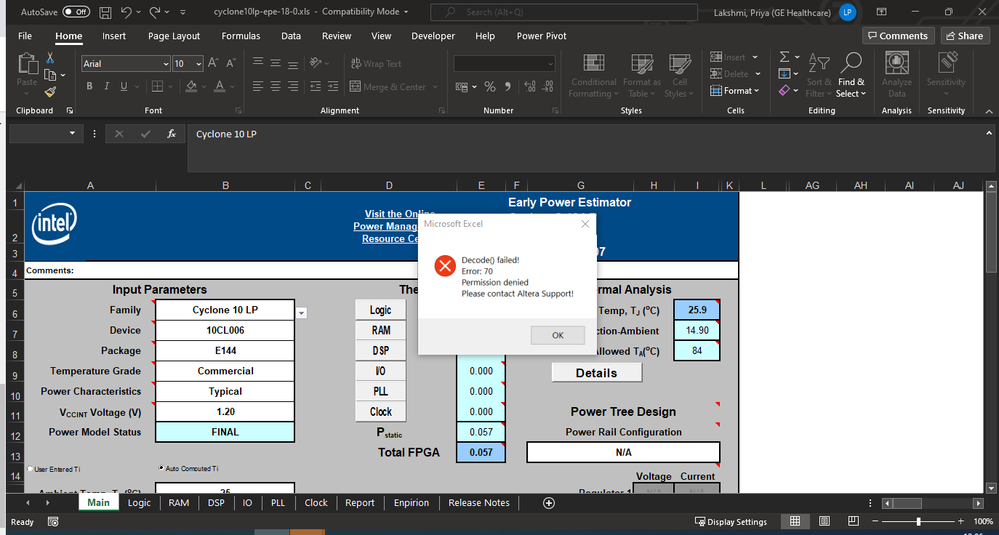Select the User Entered Tj radio button
Viewport: 999px width, 535px height.
pos(29,468)
